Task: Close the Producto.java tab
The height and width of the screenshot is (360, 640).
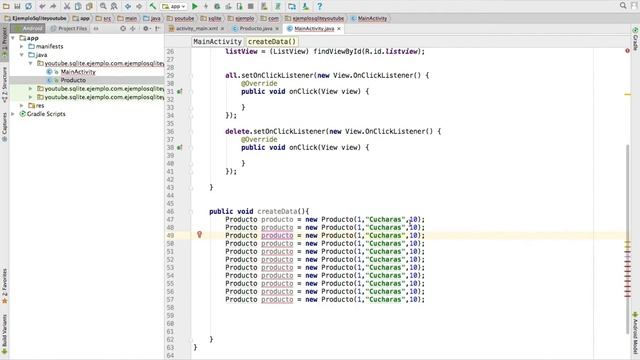Action: point(277,29)
